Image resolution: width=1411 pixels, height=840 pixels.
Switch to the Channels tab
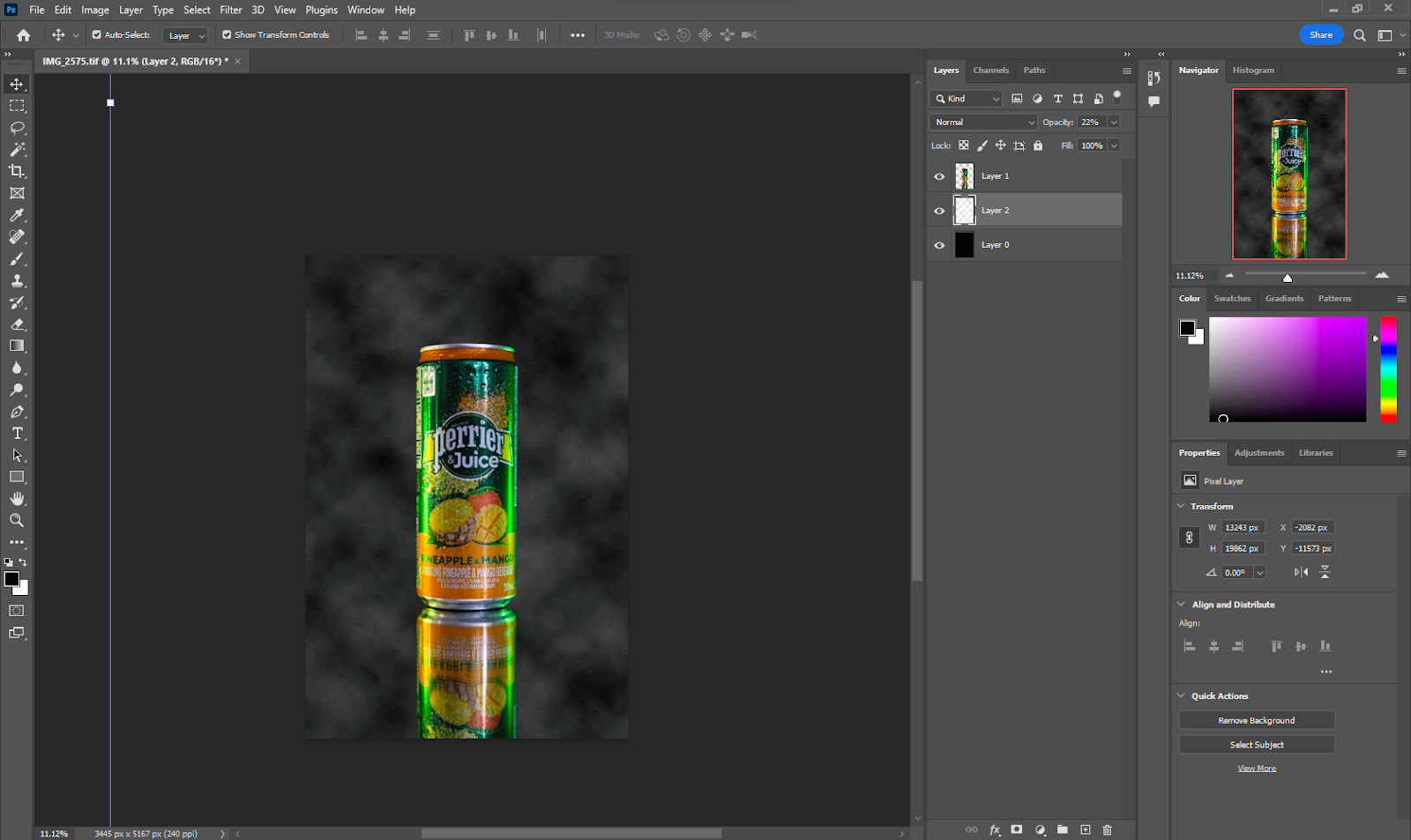tap(991, 71)
